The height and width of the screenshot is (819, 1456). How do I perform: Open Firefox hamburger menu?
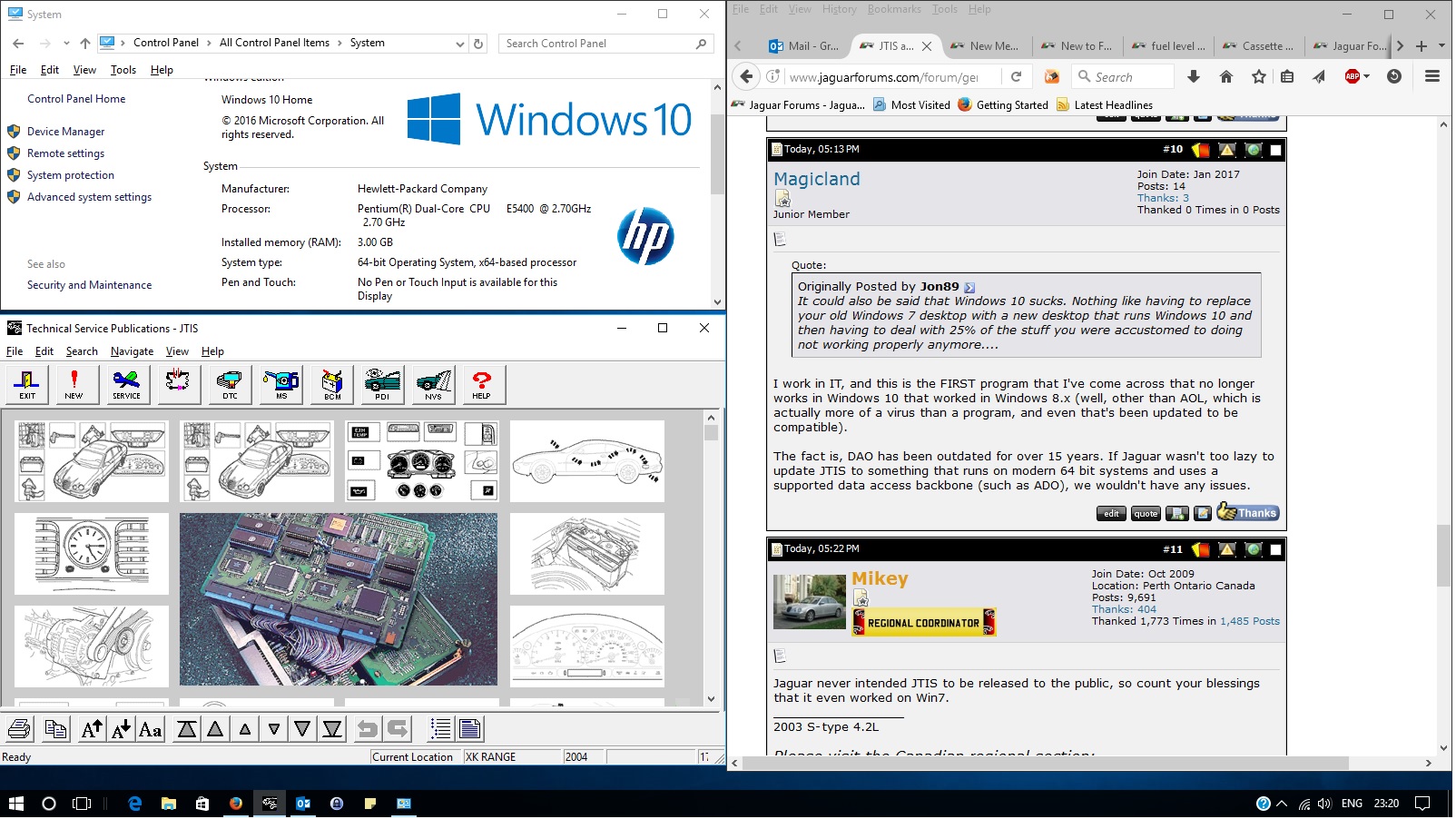[x=1432, y=77]
